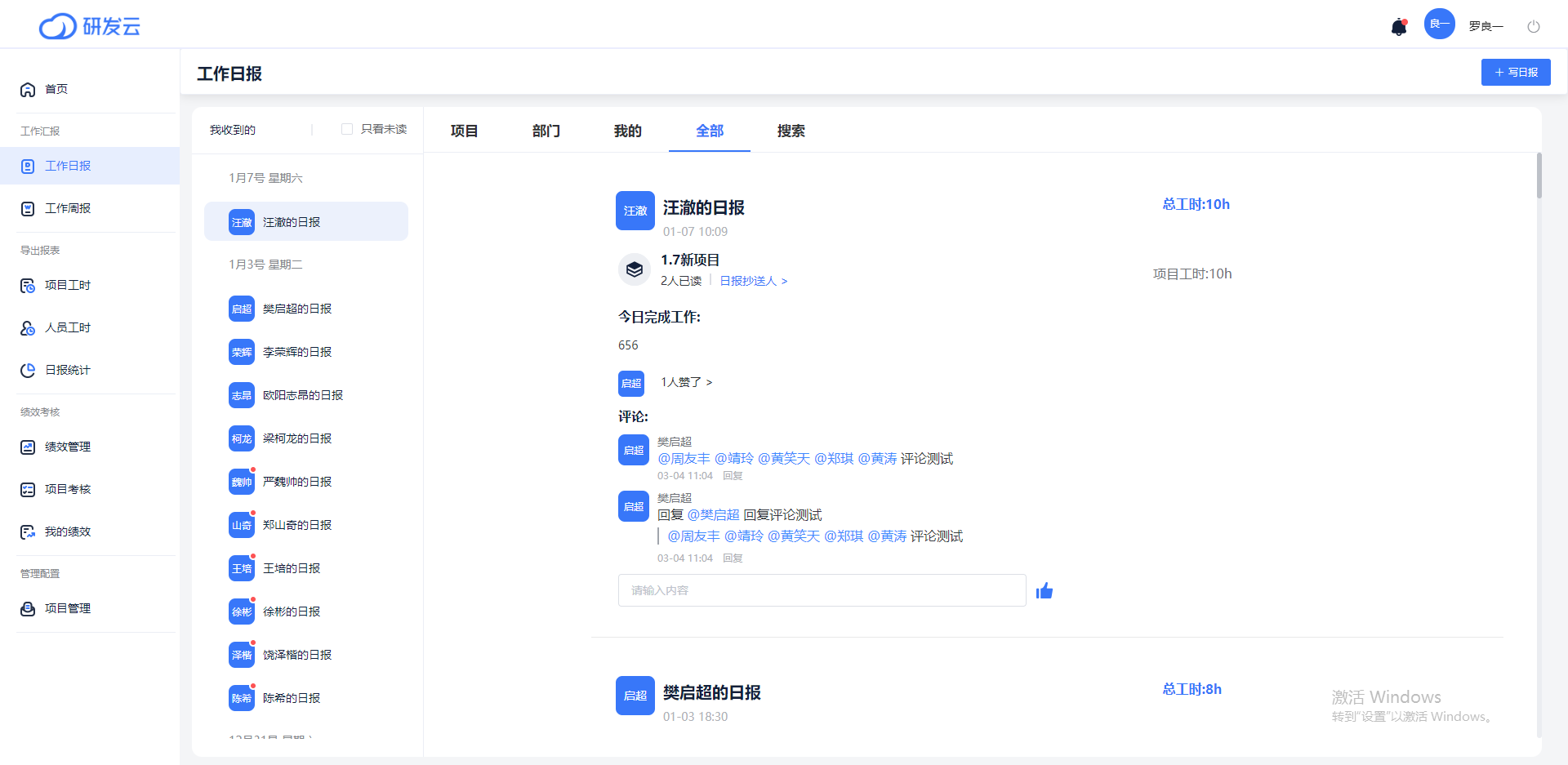The width and height of the screenshot is (1568, 765).
Task: Open the 项目工时 report icon
Action: [x=28, y=285]
